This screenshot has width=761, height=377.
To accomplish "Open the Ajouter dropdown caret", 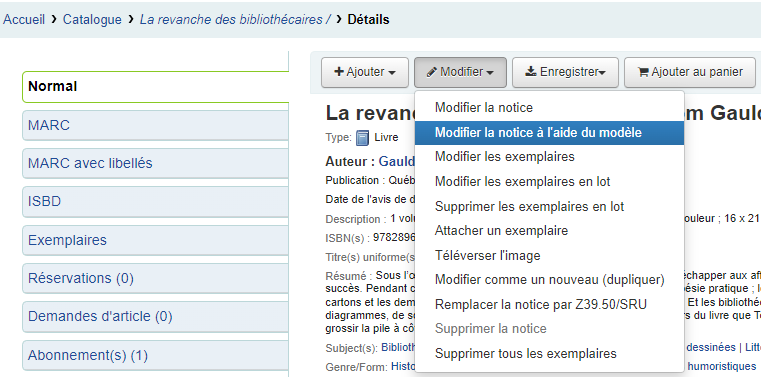I will click(392, 73).
